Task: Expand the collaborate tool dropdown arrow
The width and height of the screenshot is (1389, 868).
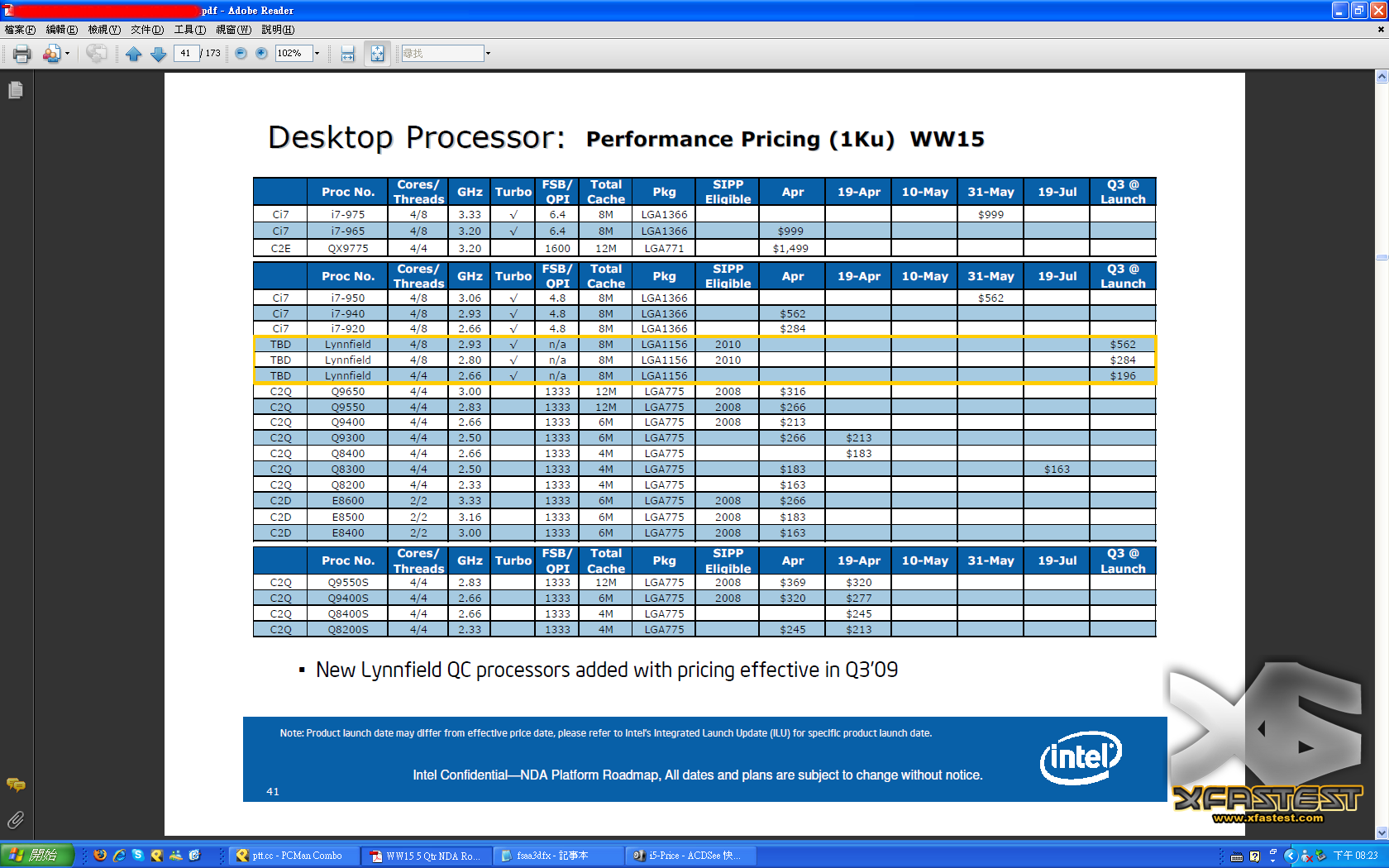Action: tap(67, 54)
